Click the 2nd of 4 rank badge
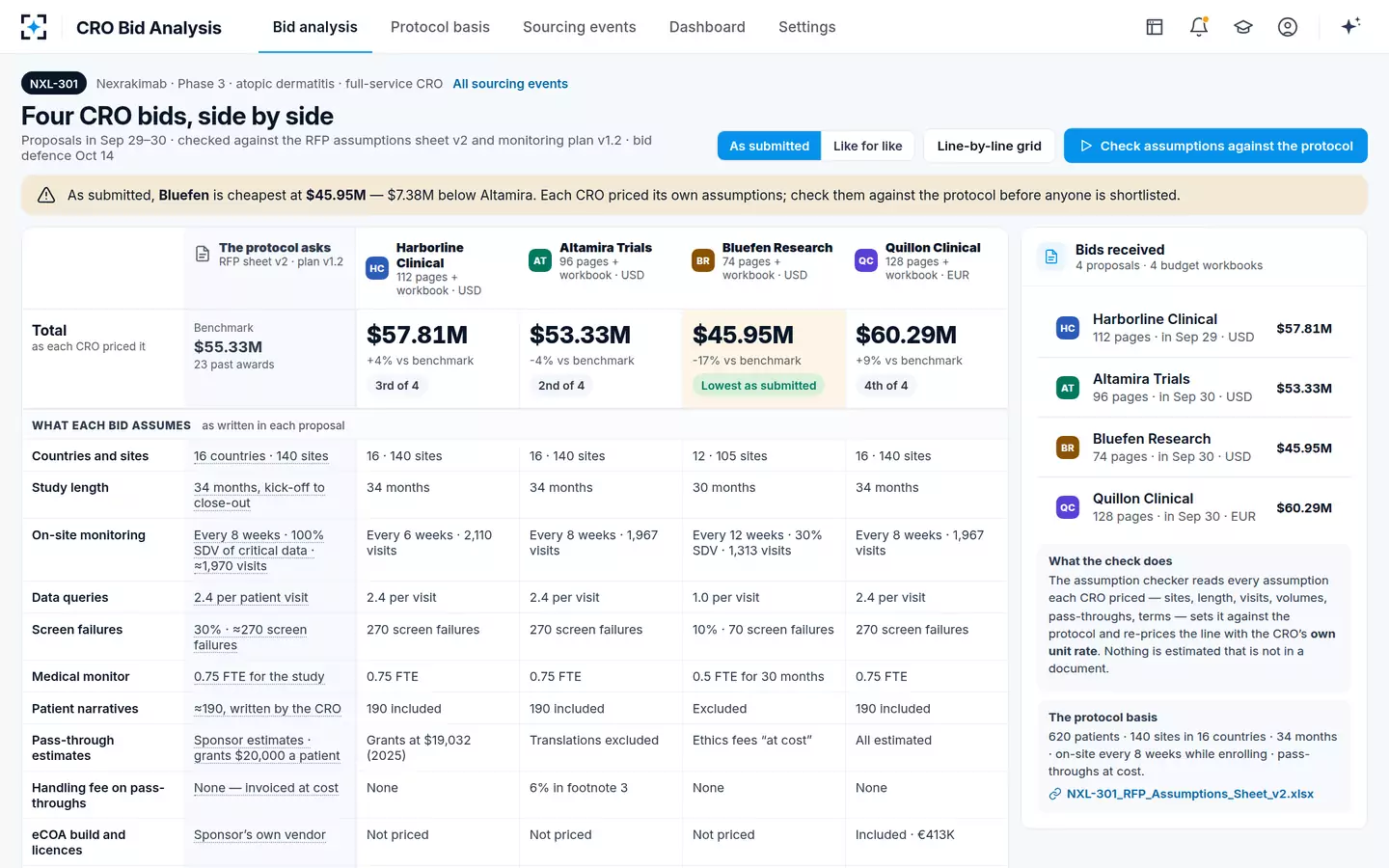 click(560, 385)
